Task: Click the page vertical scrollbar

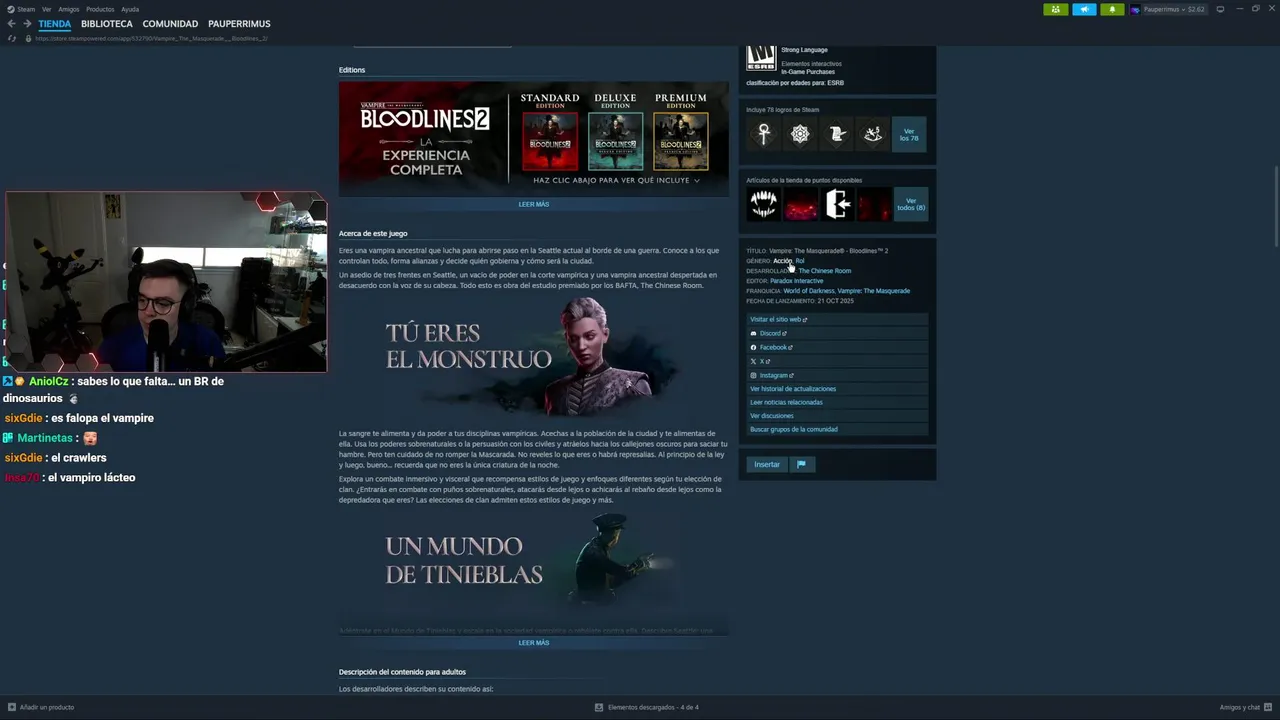Action: point(1276,207)
